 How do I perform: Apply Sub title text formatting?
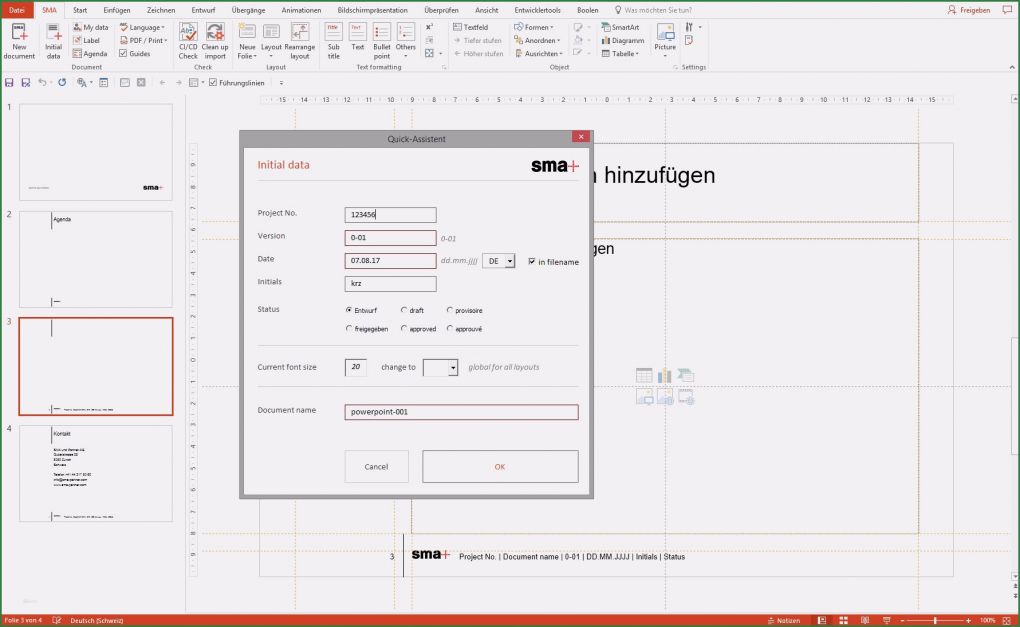point(334,40)
